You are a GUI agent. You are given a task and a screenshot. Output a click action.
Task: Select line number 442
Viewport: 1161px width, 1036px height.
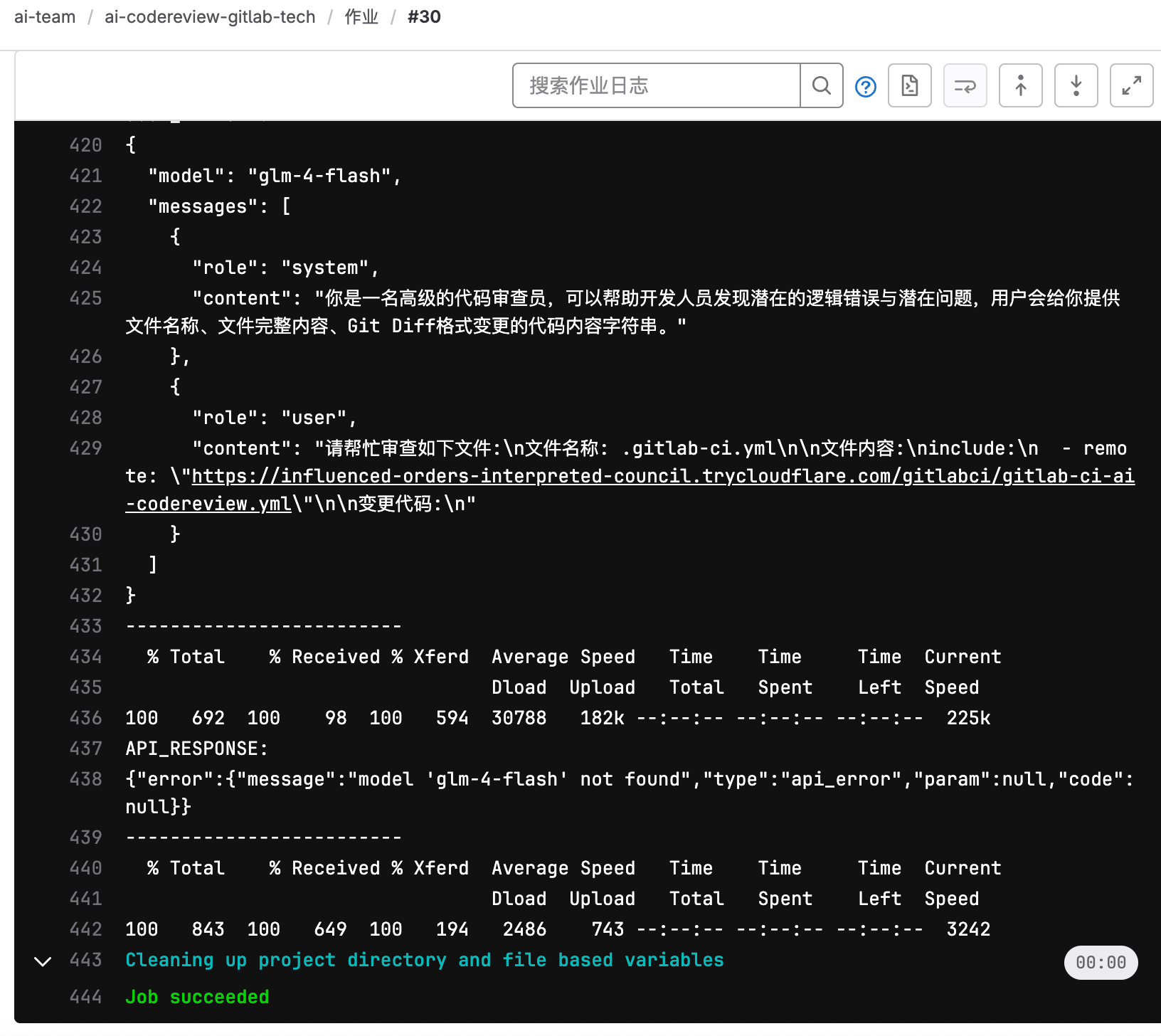86,929
